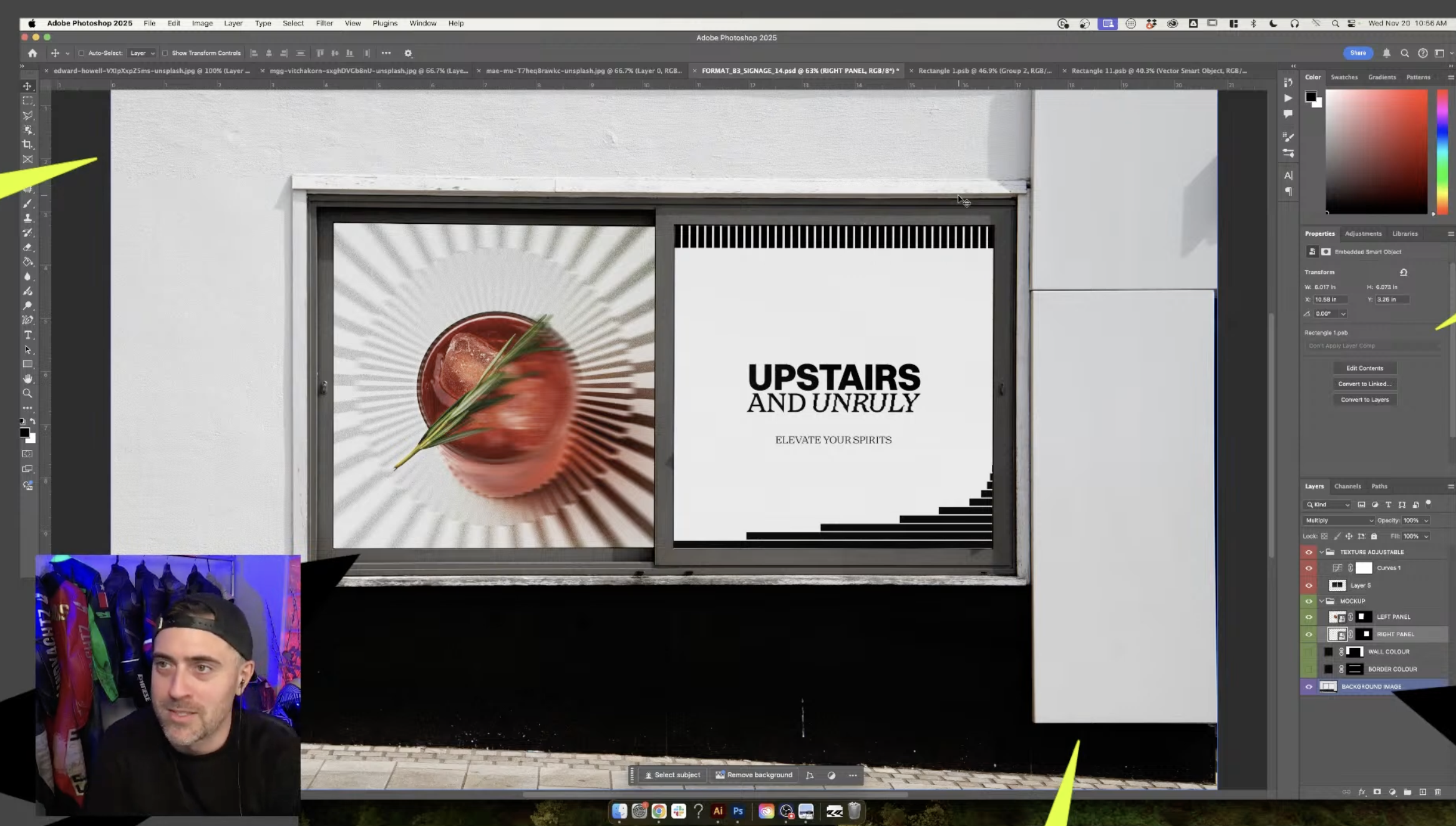
Task: Show the WALL COLOUR layer
Action: tap(1309, 652)
